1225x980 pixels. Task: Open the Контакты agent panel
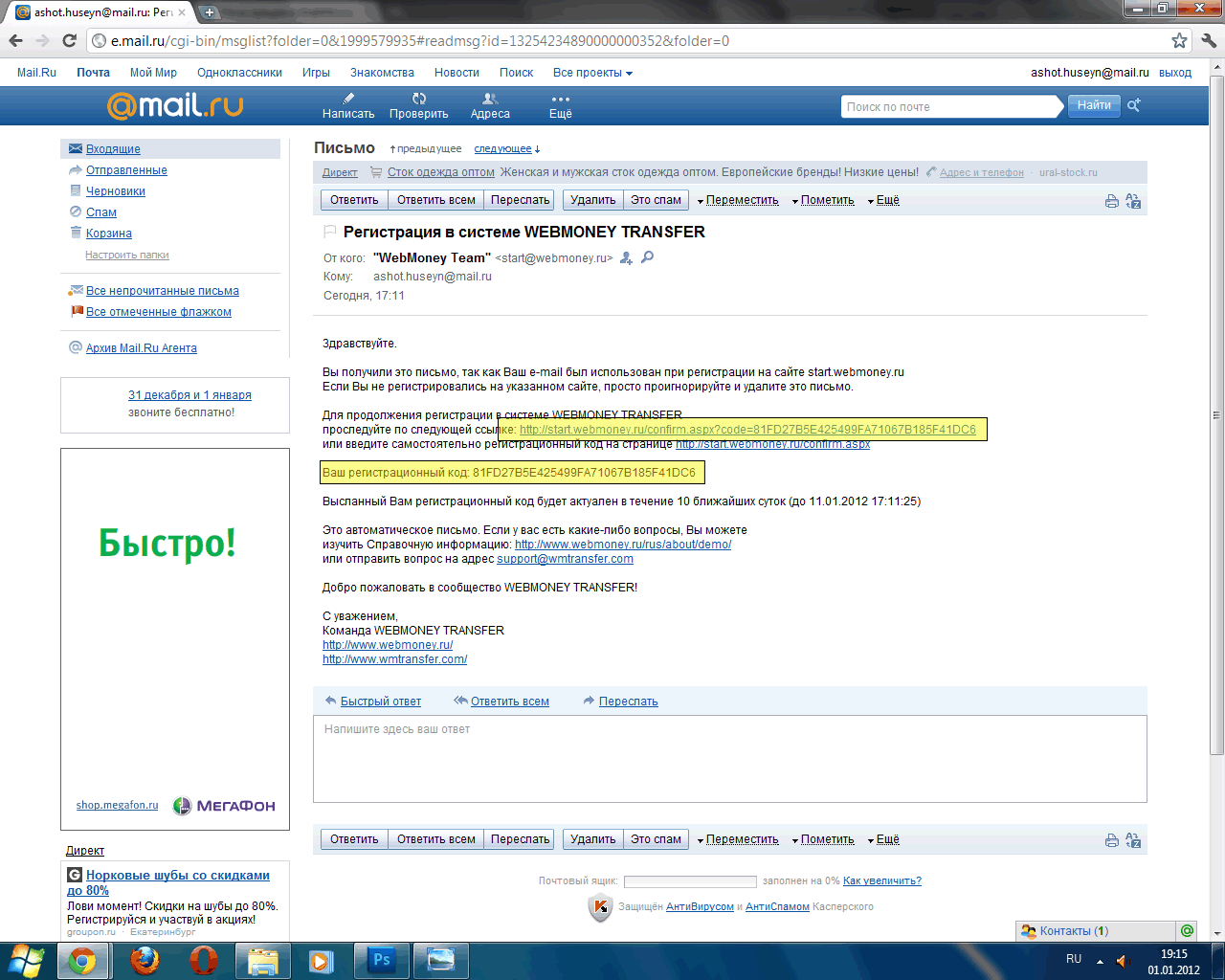(x=1095, y=931)
